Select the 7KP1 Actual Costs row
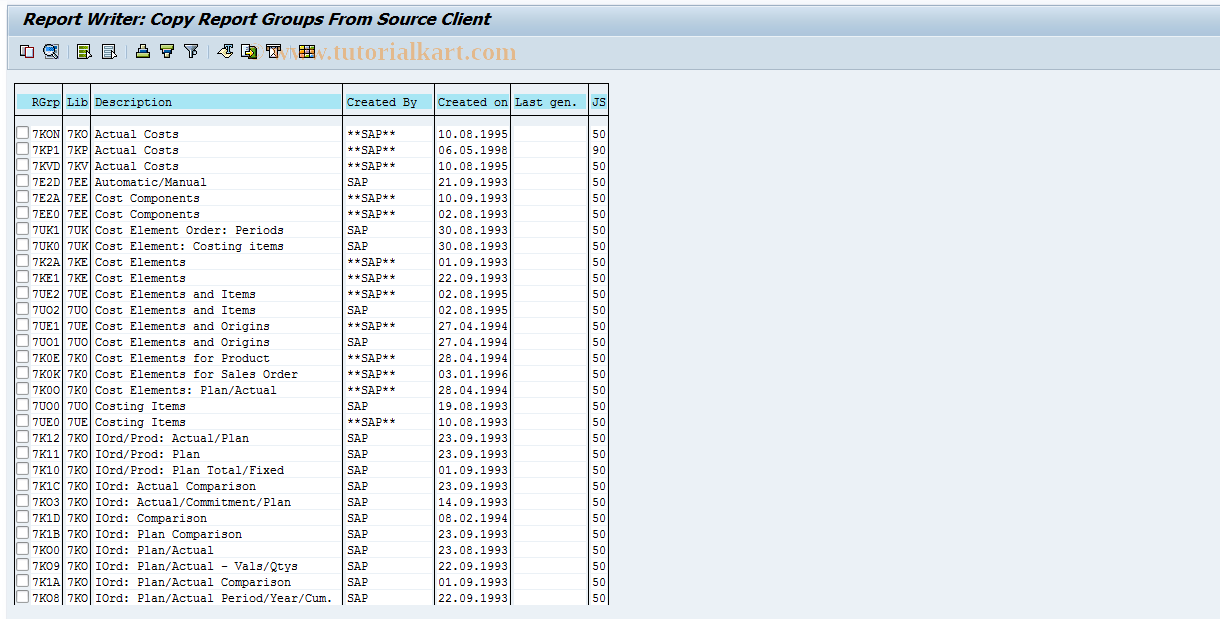 pos(22,149)
